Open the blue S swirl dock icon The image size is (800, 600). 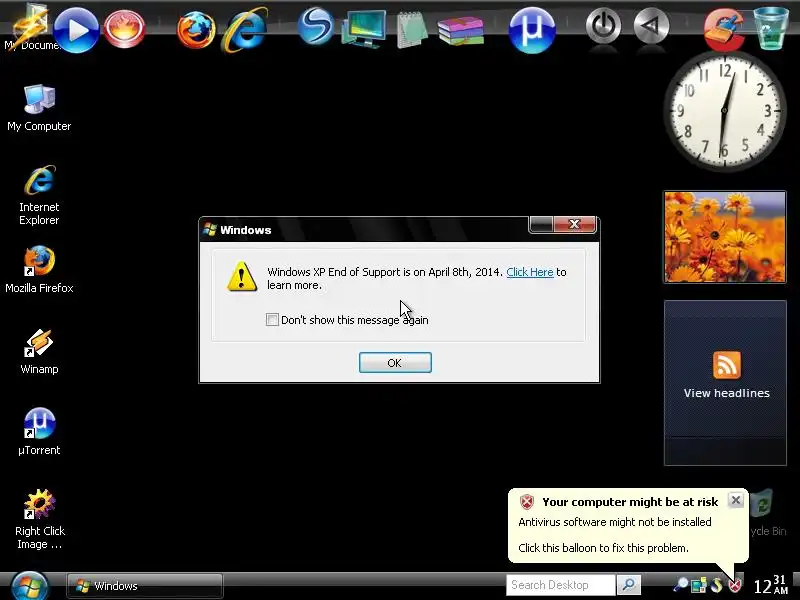click(x=315, y=26)
